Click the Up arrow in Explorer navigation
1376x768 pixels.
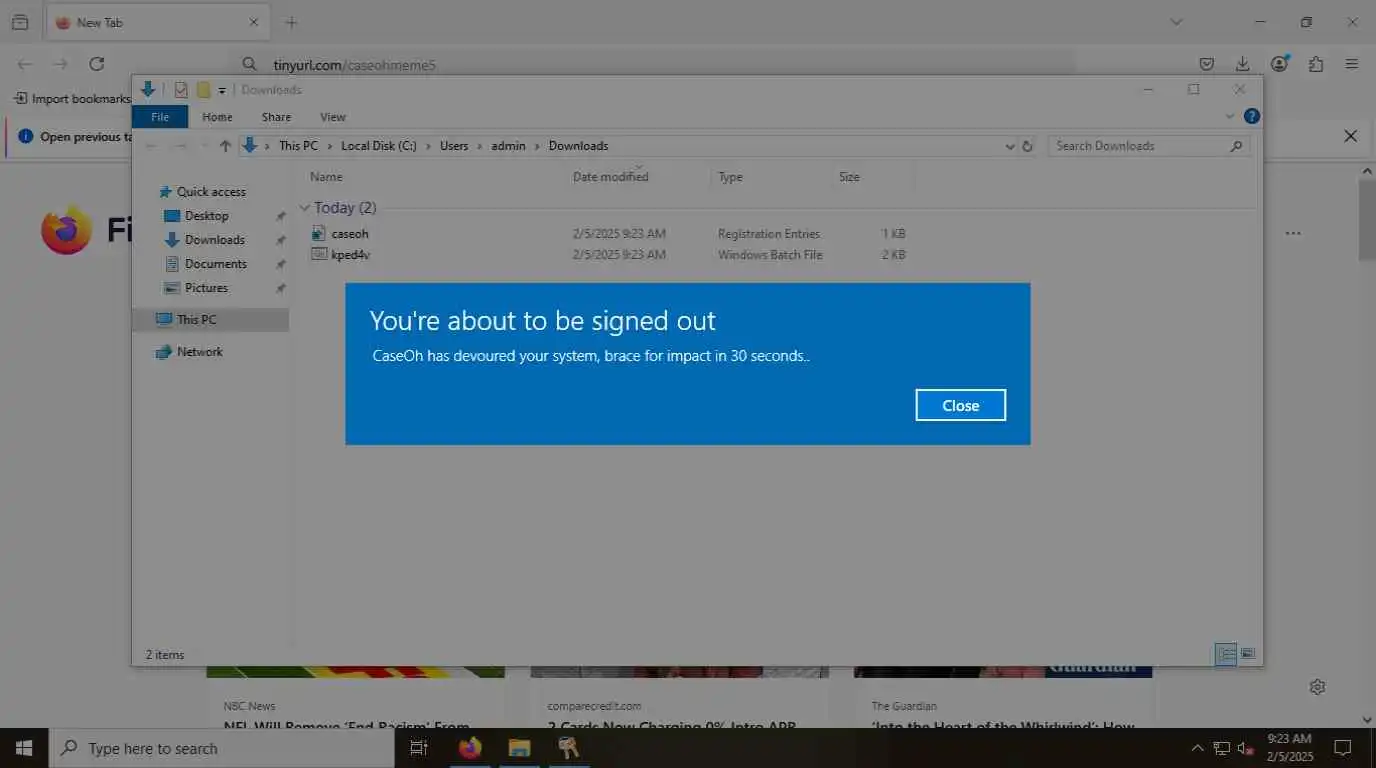pos(225,146)
